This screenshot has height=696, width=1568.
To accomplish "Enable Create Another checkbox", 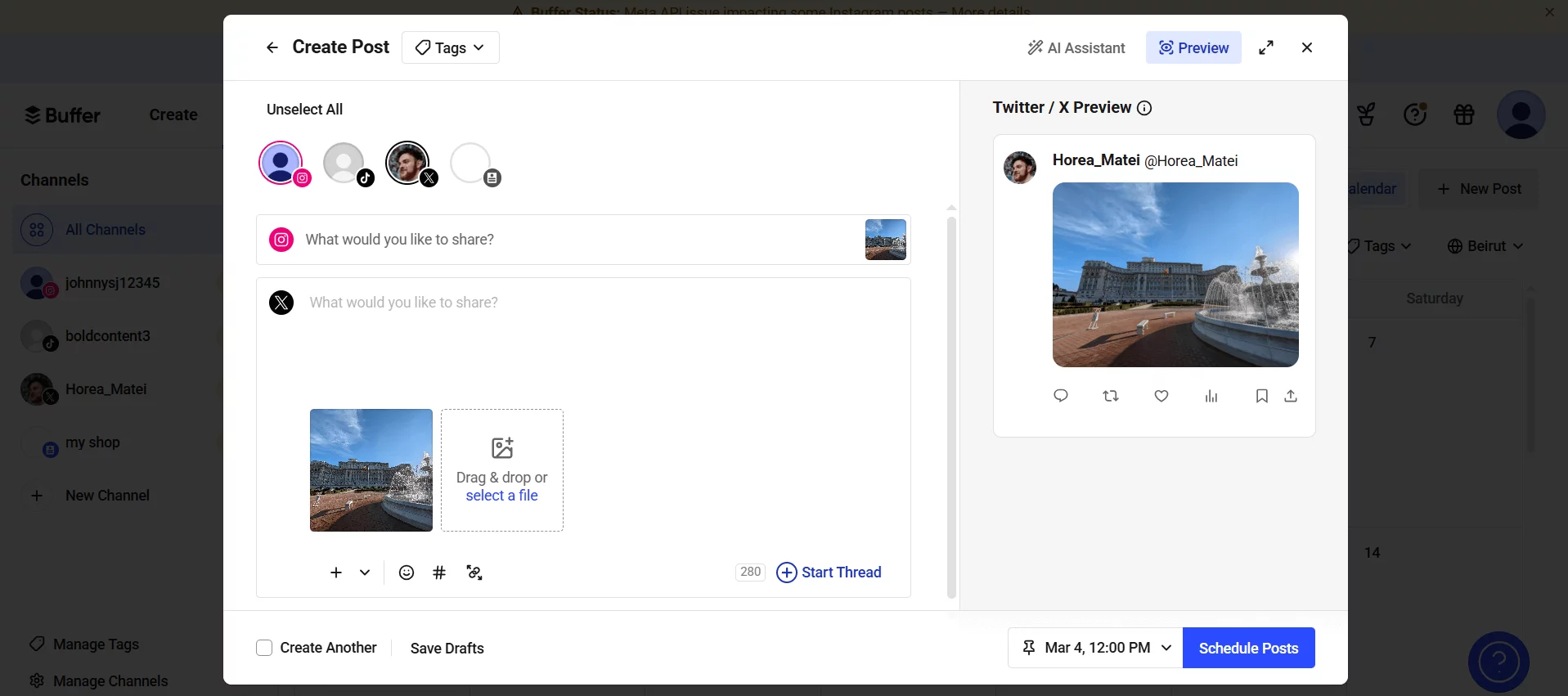I will pos(264,648).
